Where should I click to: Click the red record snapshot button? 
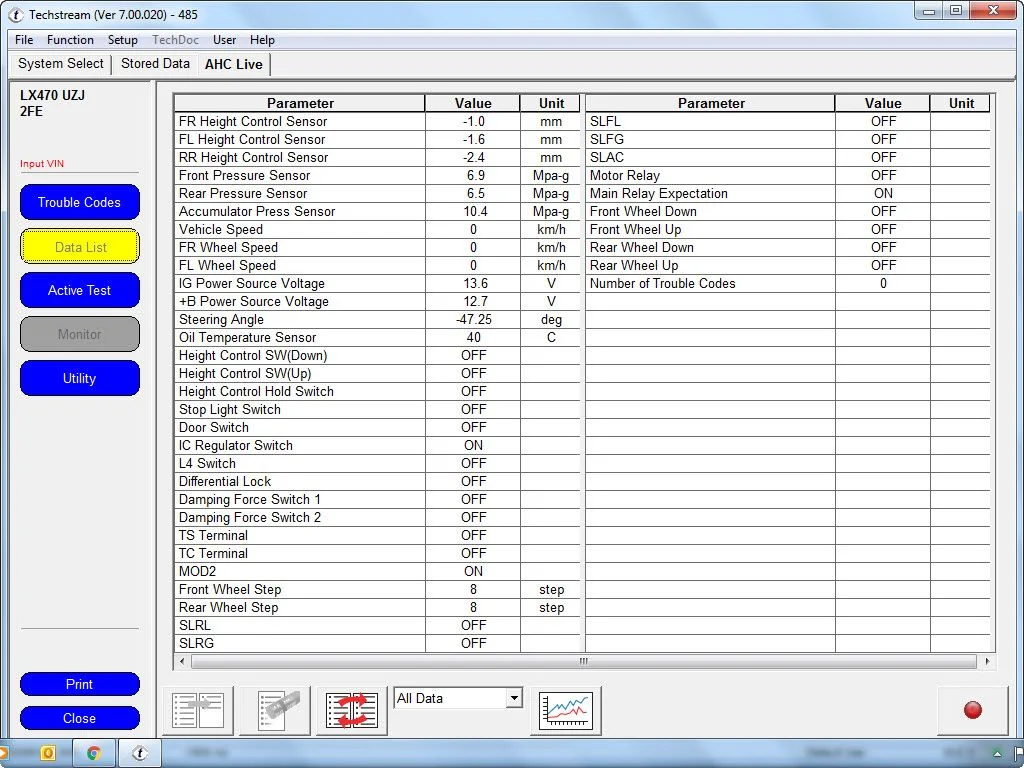pos(972,710)
